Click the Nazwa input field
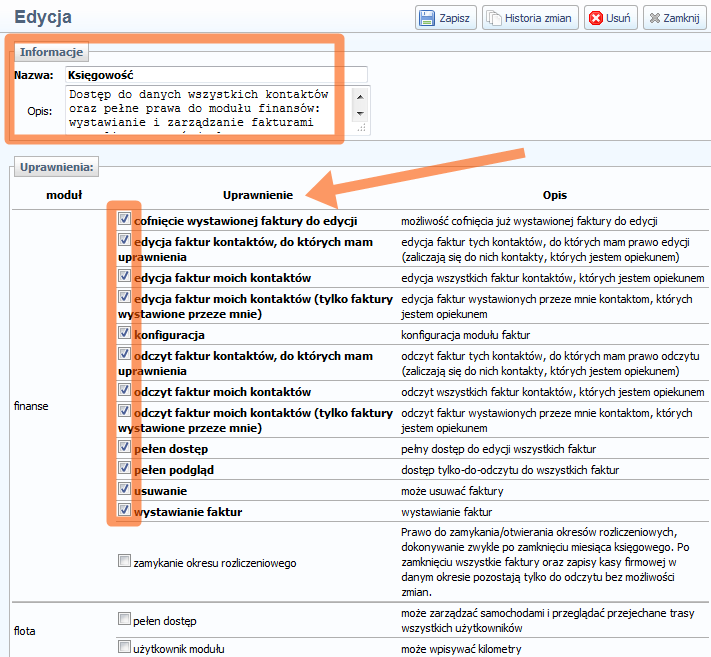 (215, 75)
